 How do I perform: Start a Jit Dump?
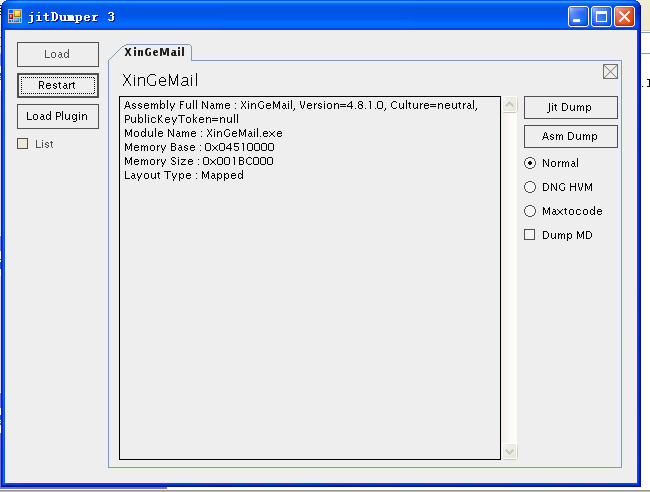[x=570, y=107]
